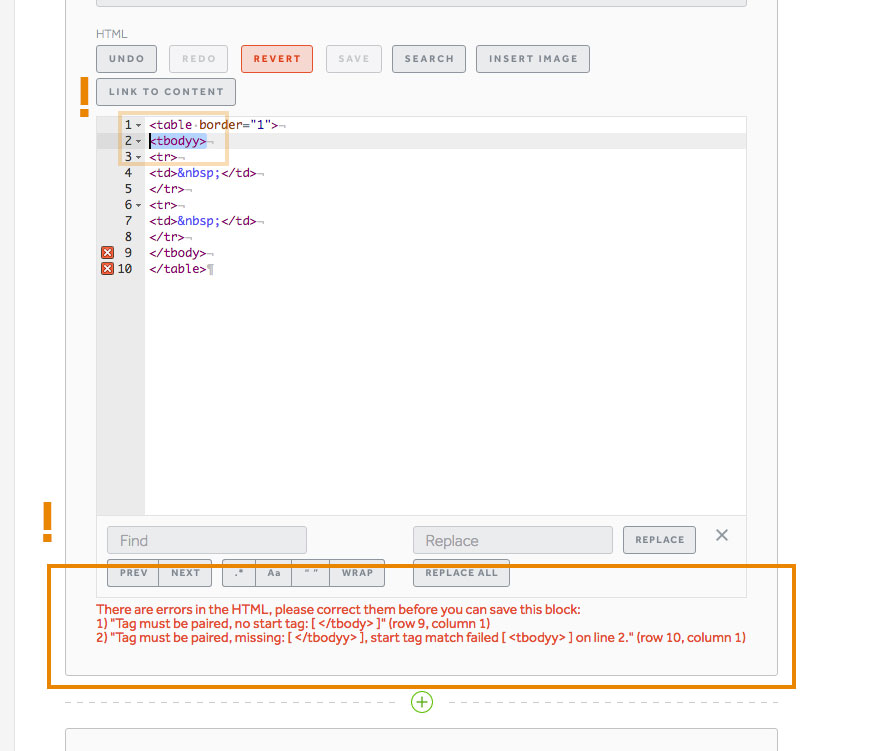The height and width of the screenshot is (751, 870).
Task: Revert HTML changes with REVERT button
Action: [277, 59]
